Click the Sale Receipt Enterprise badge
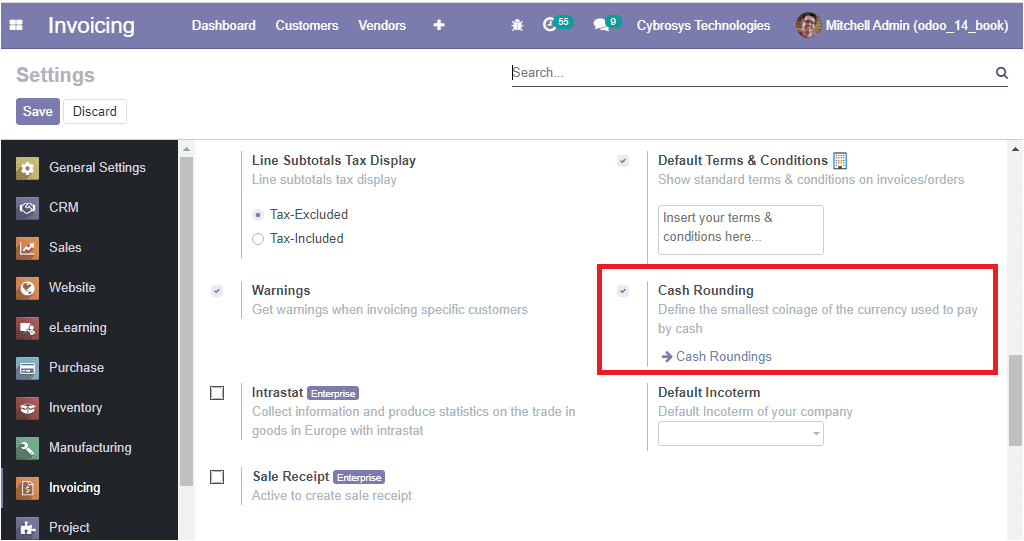The width and height of the screenshot is (1024, 541). coord(359,478)
